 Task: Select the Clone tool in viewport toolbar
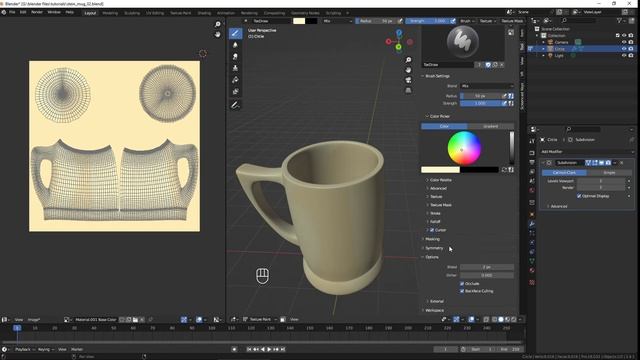click(x=235, y=68)
